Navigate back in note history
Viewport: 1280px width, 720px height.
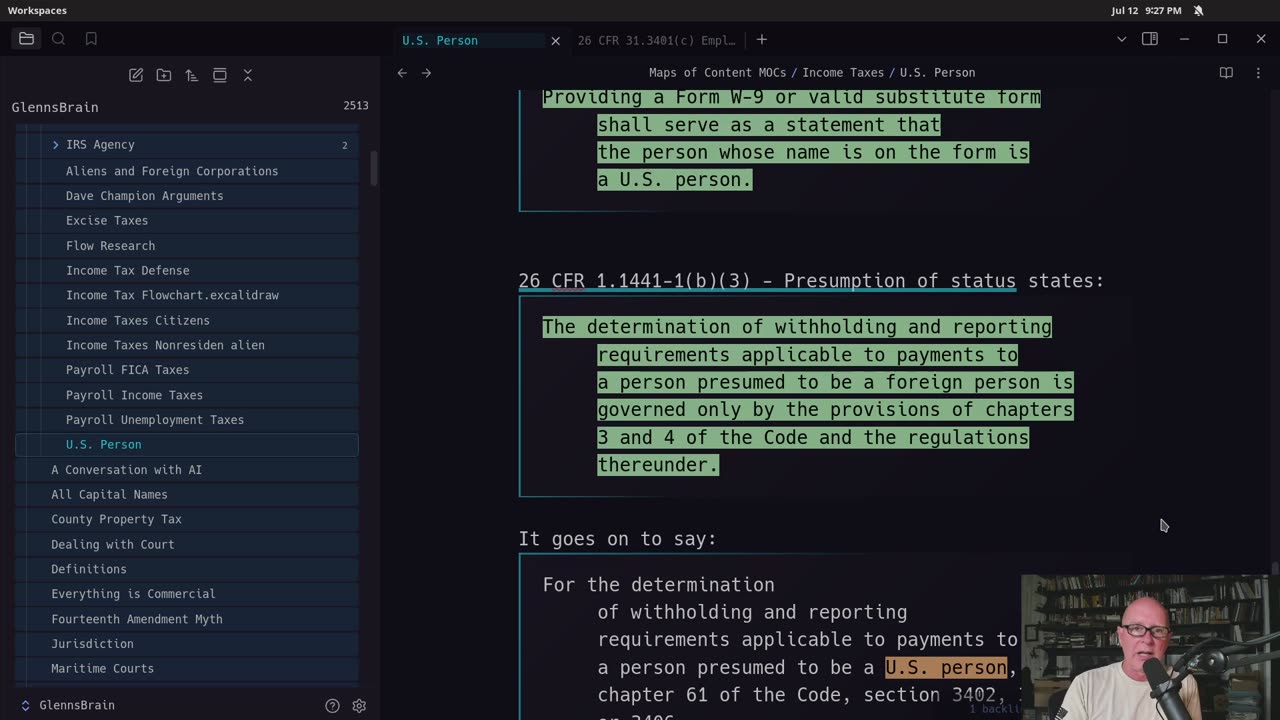[x=402, y=72]
